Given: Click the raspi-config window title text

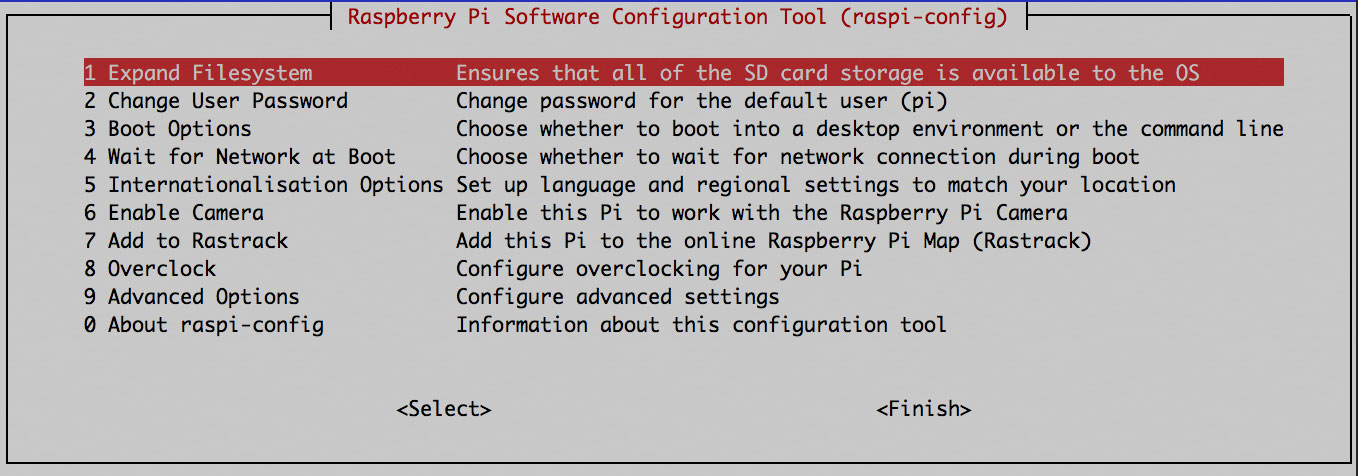Looking at the screenshot, I should [678, 17].
